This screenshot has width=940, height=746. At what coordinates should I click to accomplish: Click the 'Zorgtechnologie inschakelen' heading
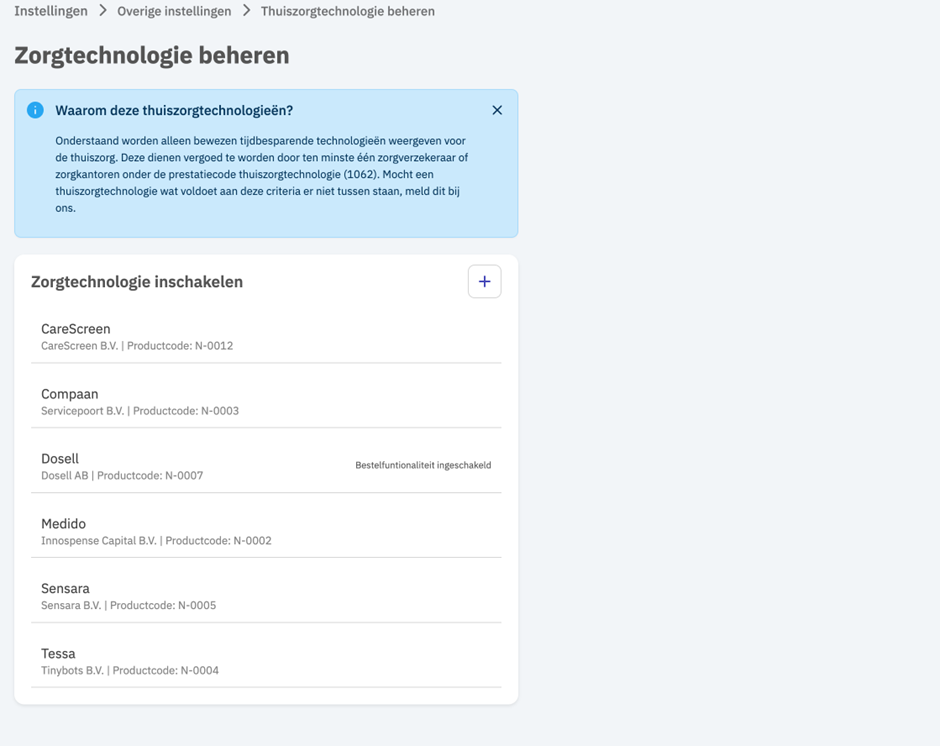click(137, 282)
